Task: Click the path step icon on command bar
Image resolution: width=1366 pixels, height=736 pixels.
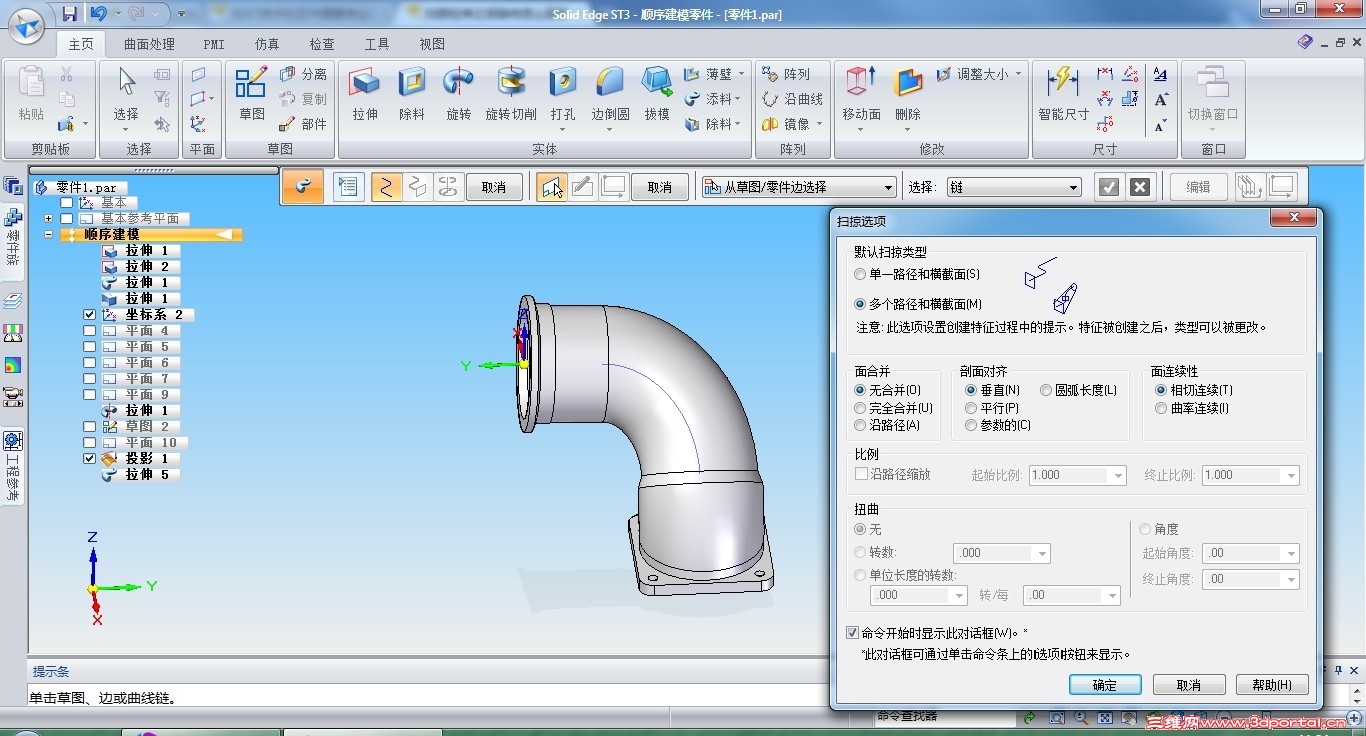Action: pyautogui.click(x=386, y=187)
